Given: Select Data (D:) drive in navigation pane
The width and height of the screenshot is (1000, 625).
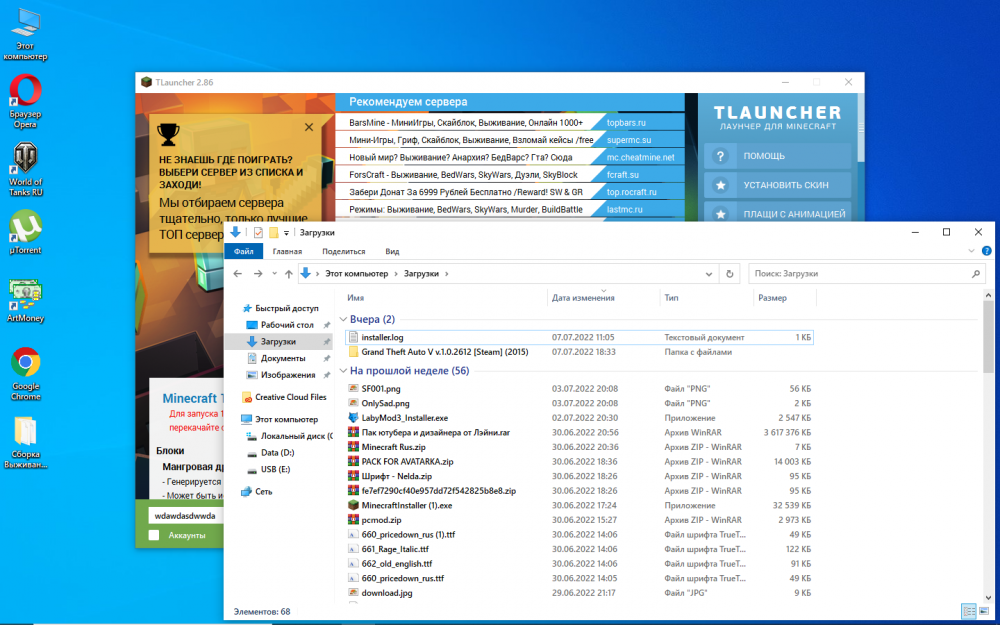Looking at the screenshot, I should coord(277,452).
